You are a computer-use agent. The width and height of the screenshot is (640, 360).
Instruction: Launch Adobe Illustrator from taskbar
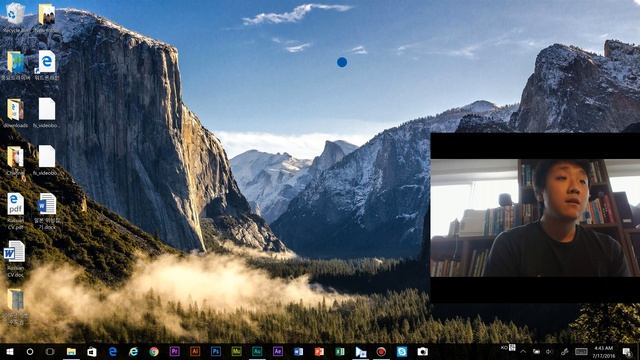click(195, 351)
